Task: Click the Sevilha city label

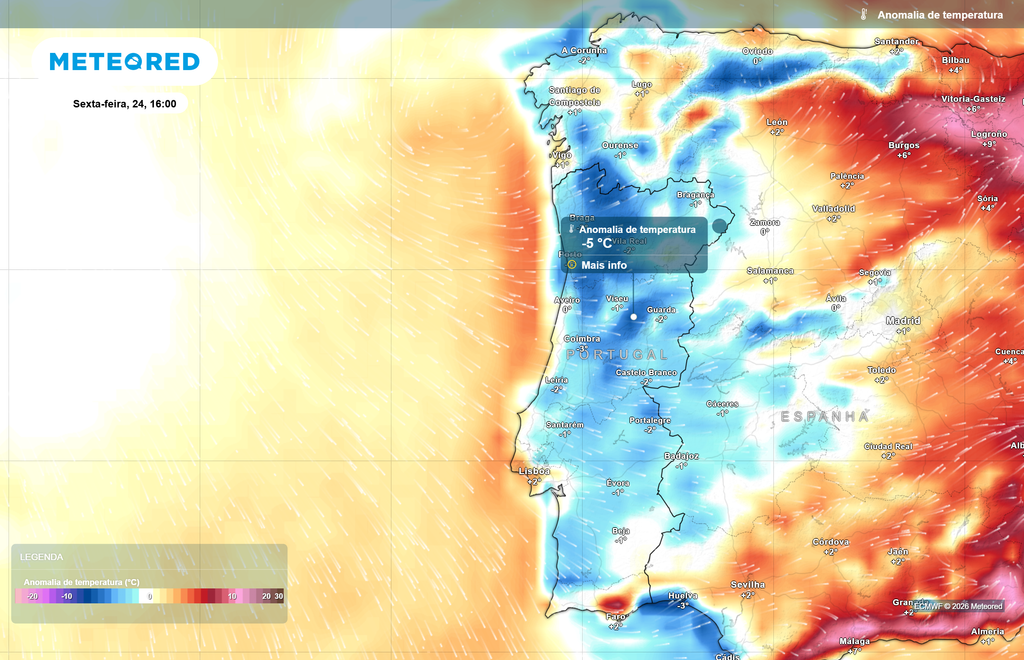Action: [748, 585]
